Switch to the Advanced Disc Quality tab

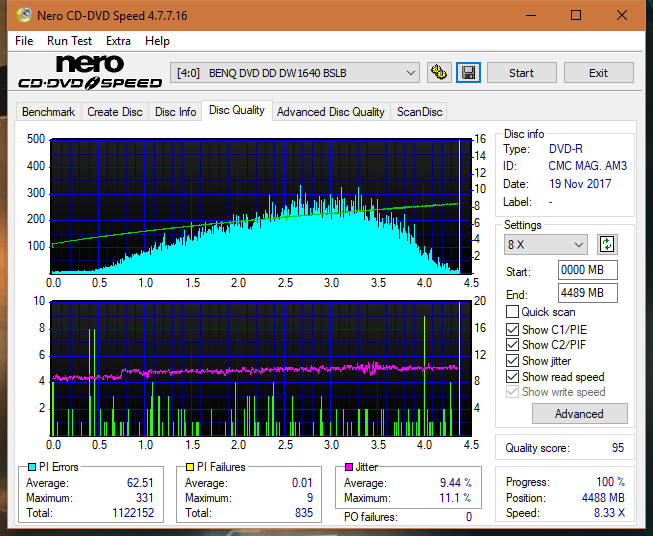(x=331, y=112)
